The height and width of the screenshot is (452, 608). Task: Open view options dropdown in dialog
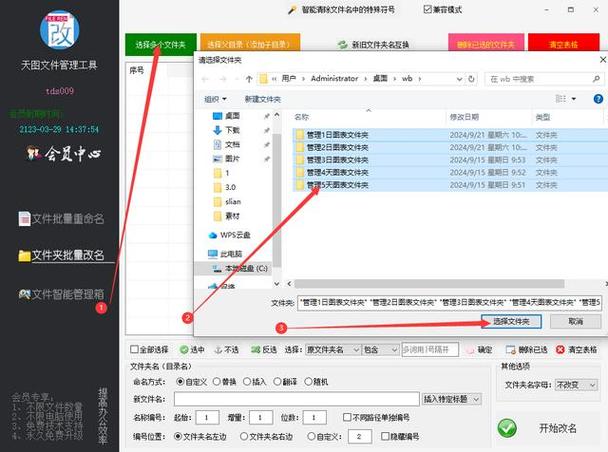(x=573, y=99)
